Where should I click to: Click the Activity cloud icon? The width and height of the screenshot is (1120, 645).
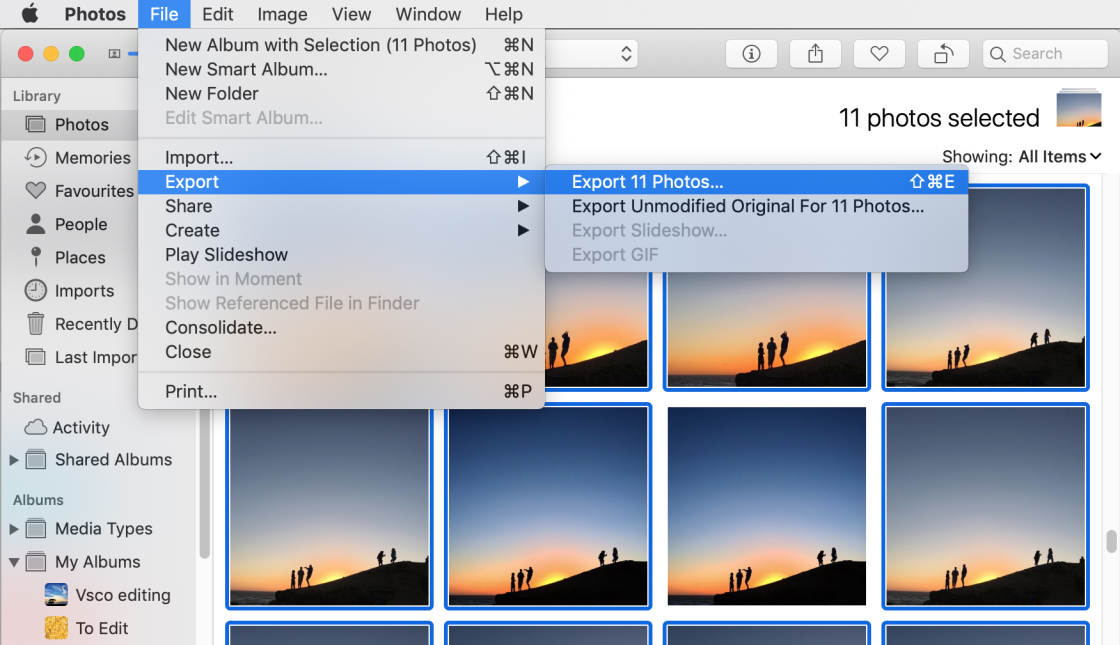(35, 427)
